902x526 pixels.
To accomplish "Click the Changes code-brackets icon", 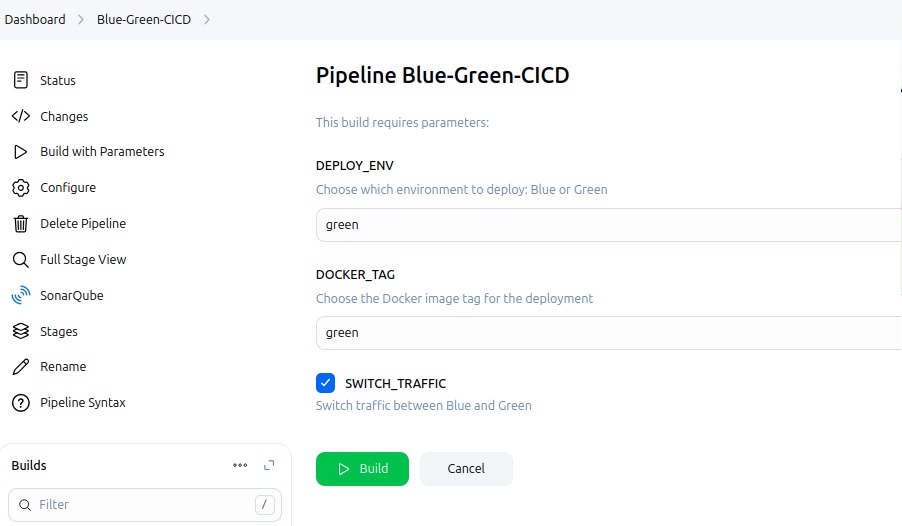I will (20, 116).
